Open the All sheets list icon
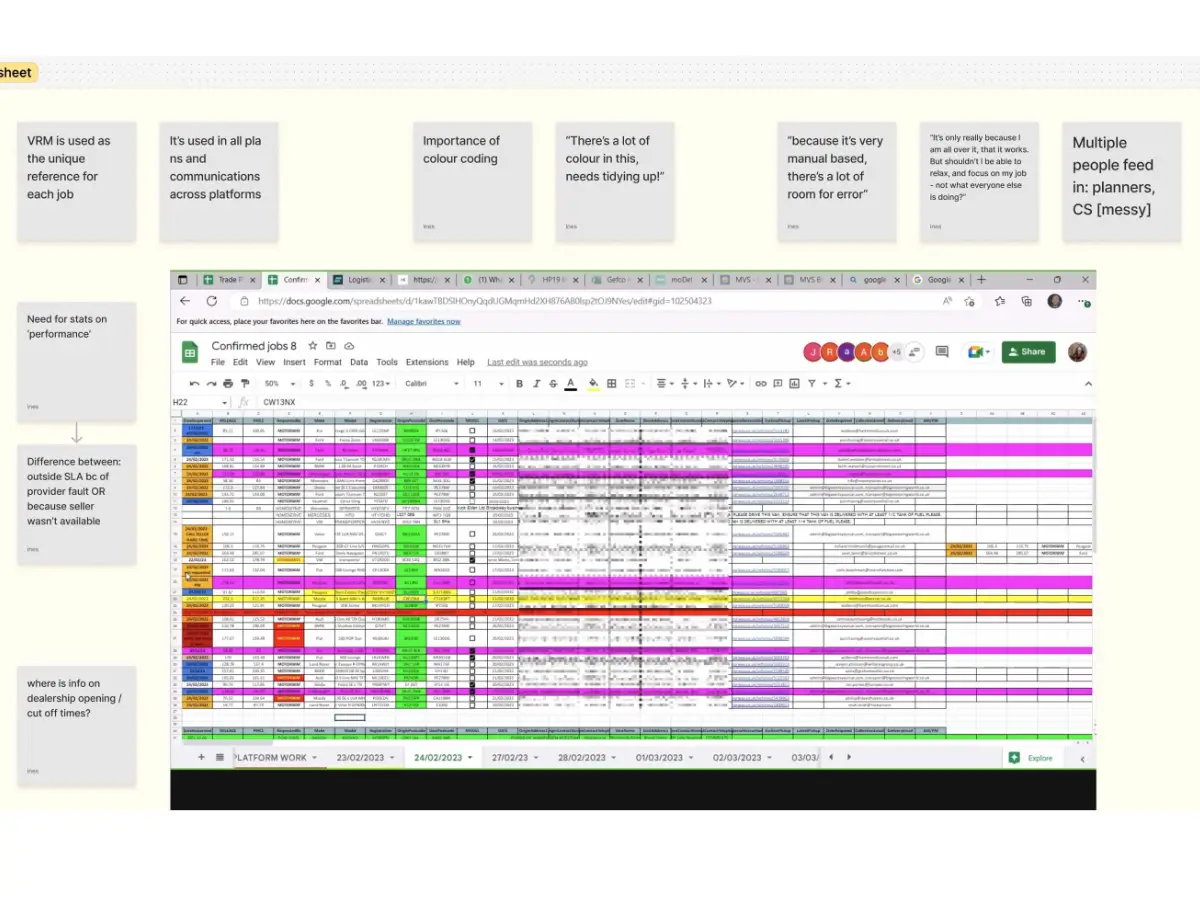The image size is (1200, 900). pyautogui.click(x=219, y=757)
